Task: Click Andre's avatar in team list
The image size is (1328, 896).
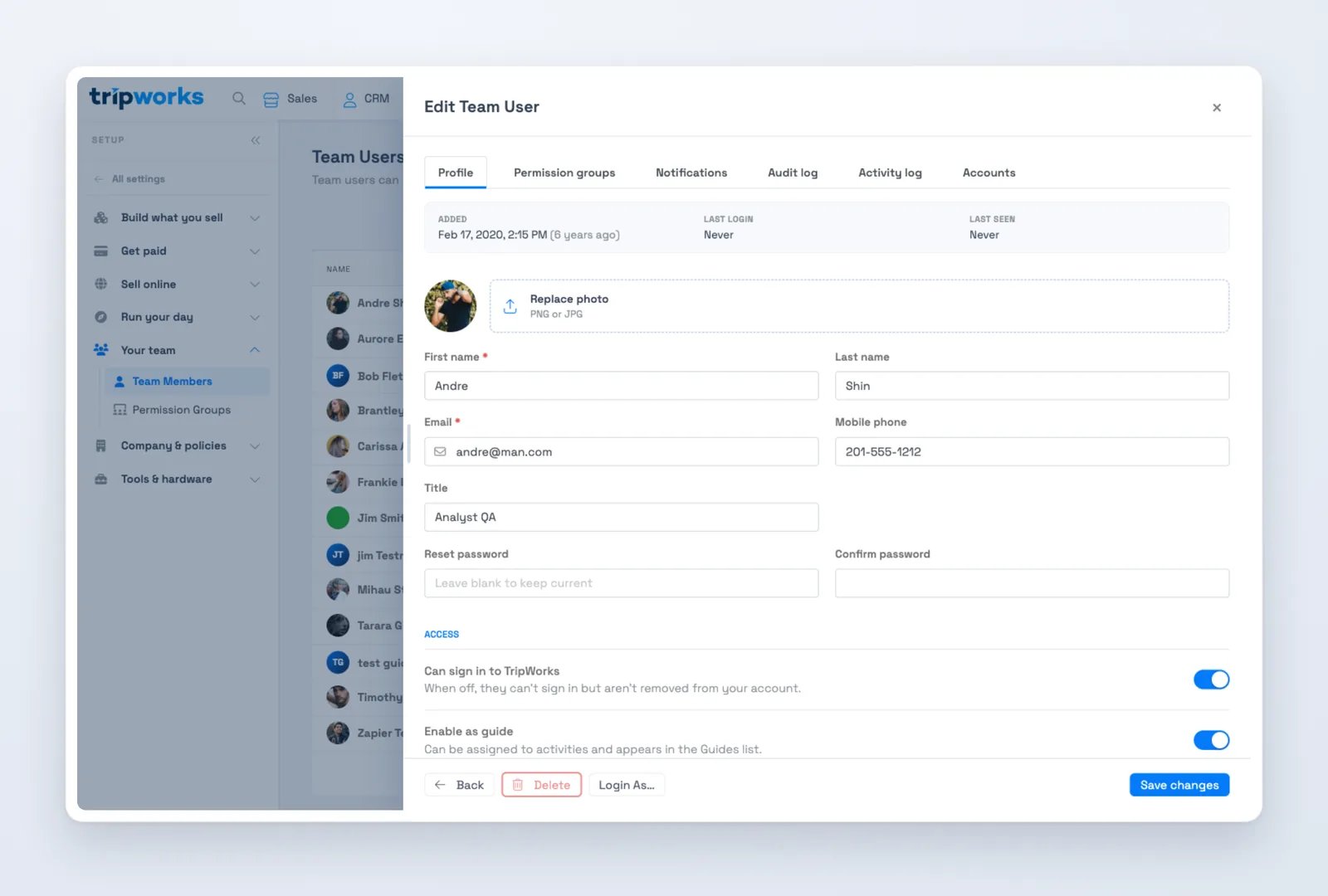Action: click(x=338, y=303)
